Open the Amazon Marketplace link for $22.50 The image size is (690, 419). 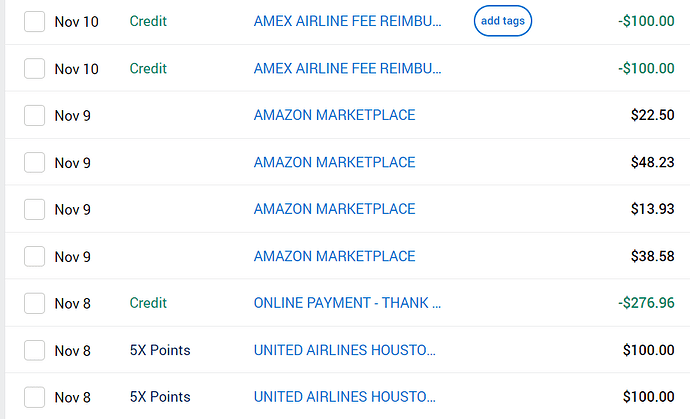click(x=334, y=115)
